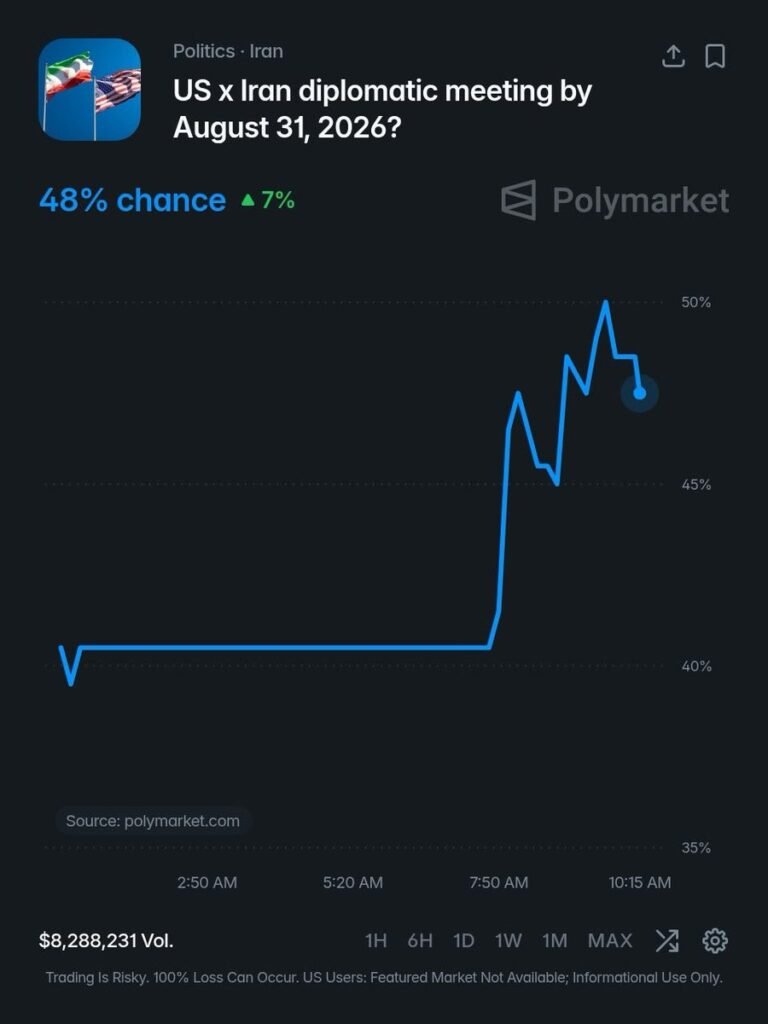Open the chart settings gear
The width and height of the screenshot is (768, 1024).
(714, 941)
